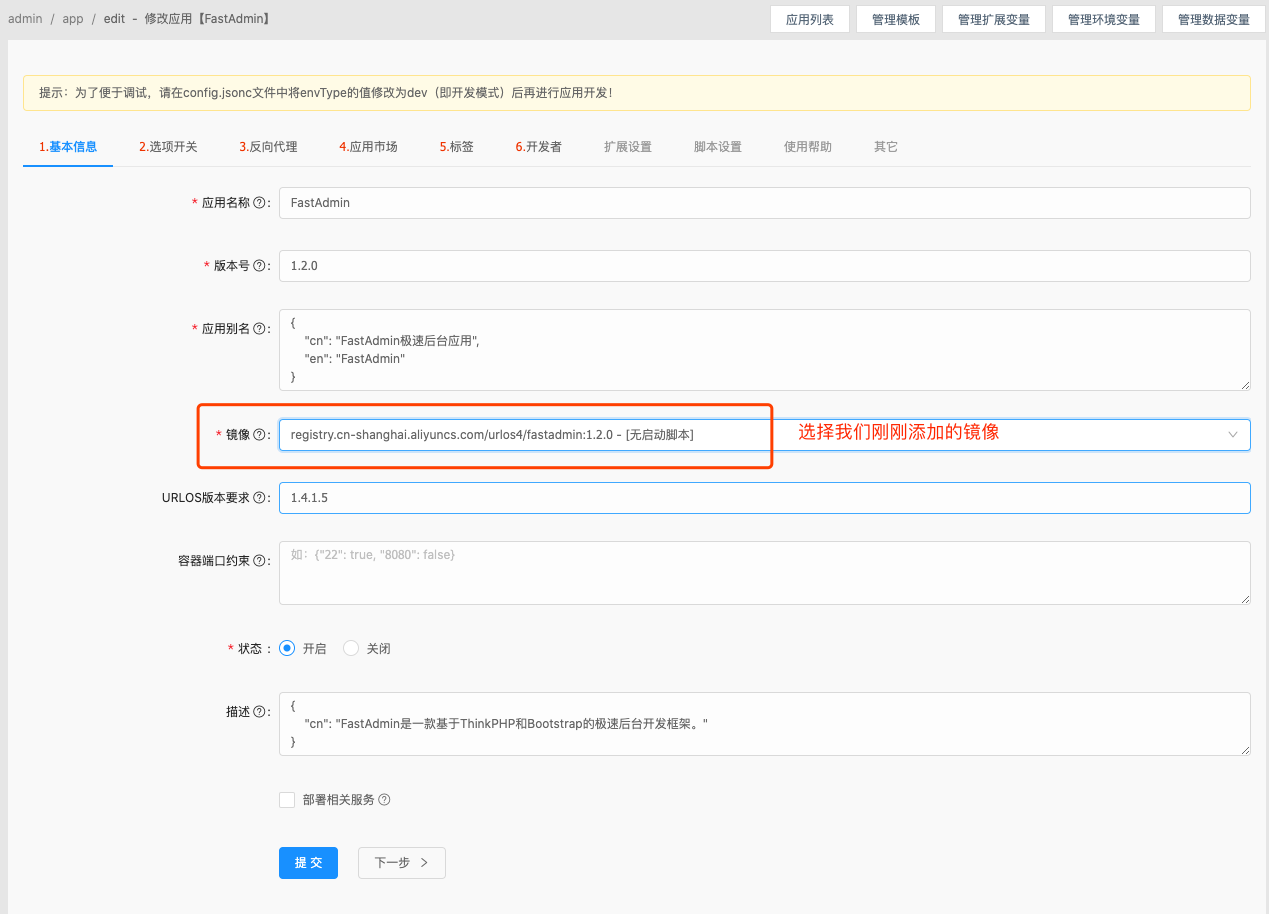Screen dimensions: 1269x914
Task: Open the tooltip icon next to 应用名称
Action: click(x=261, y=202)
